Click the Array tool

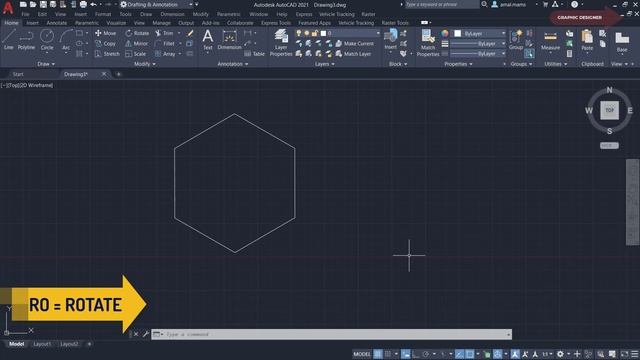pyautogui.click(x=165, y=53)
